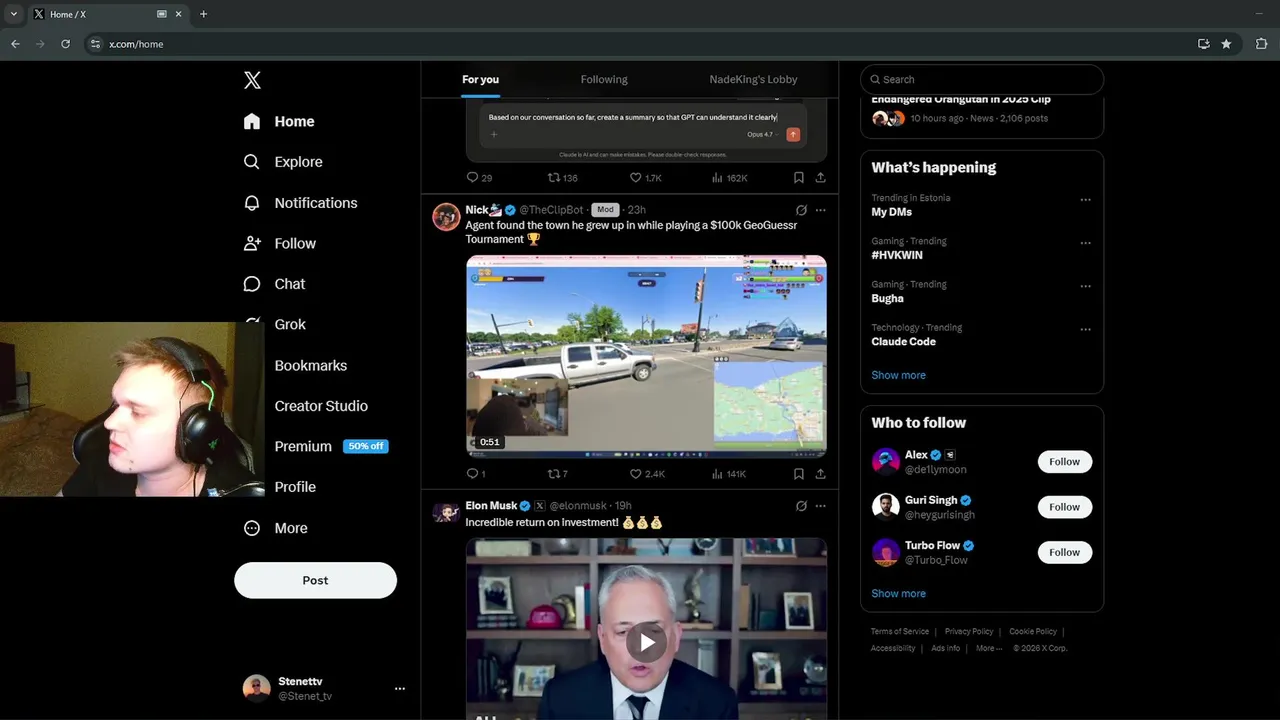Open Bookmarks in sidebar
Screen dimensions: 1280x720
310,365
